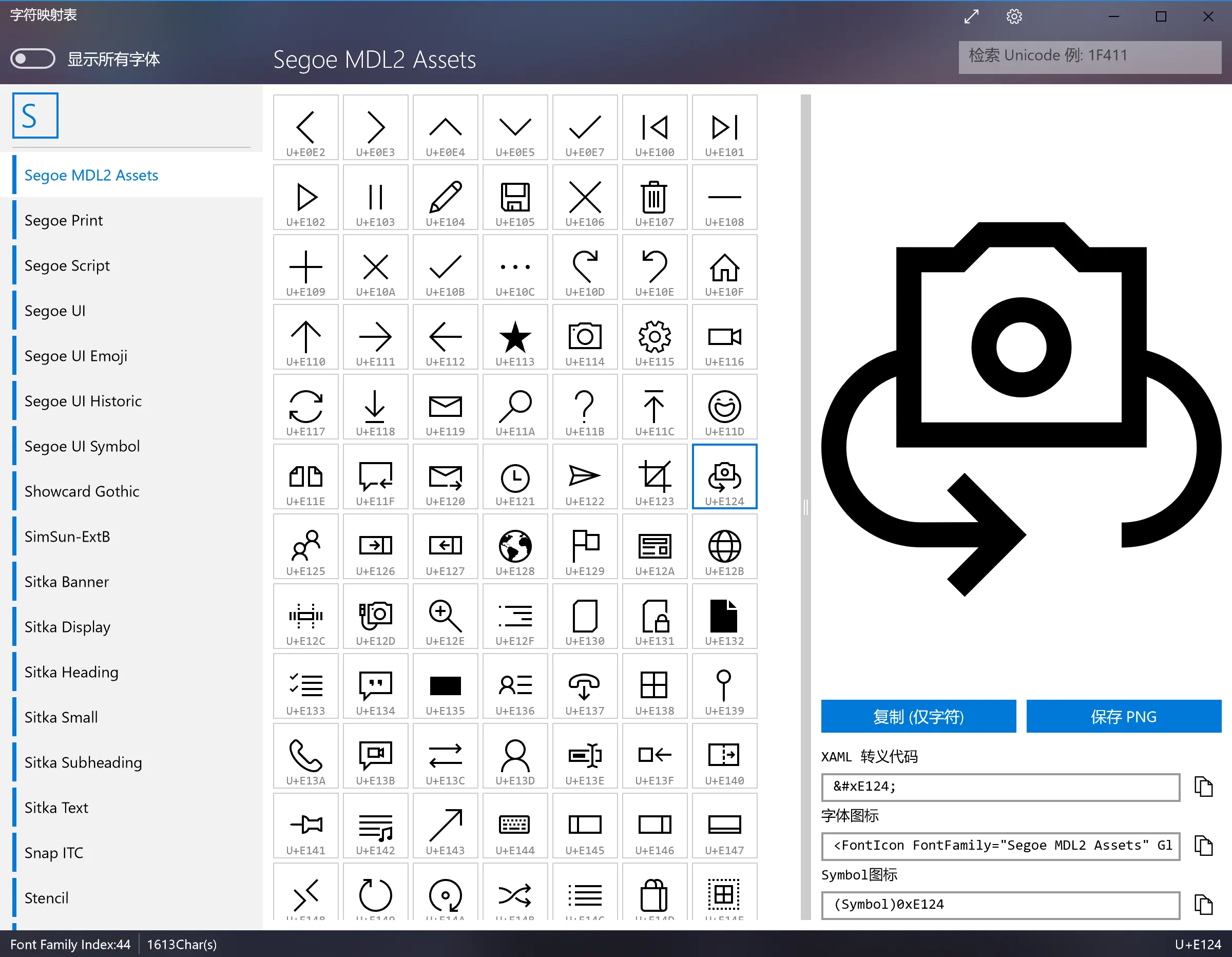Toggle the show all fonts switch
Image resolution: width=1232 pixels, height=957 pixels.
point(33,59)
